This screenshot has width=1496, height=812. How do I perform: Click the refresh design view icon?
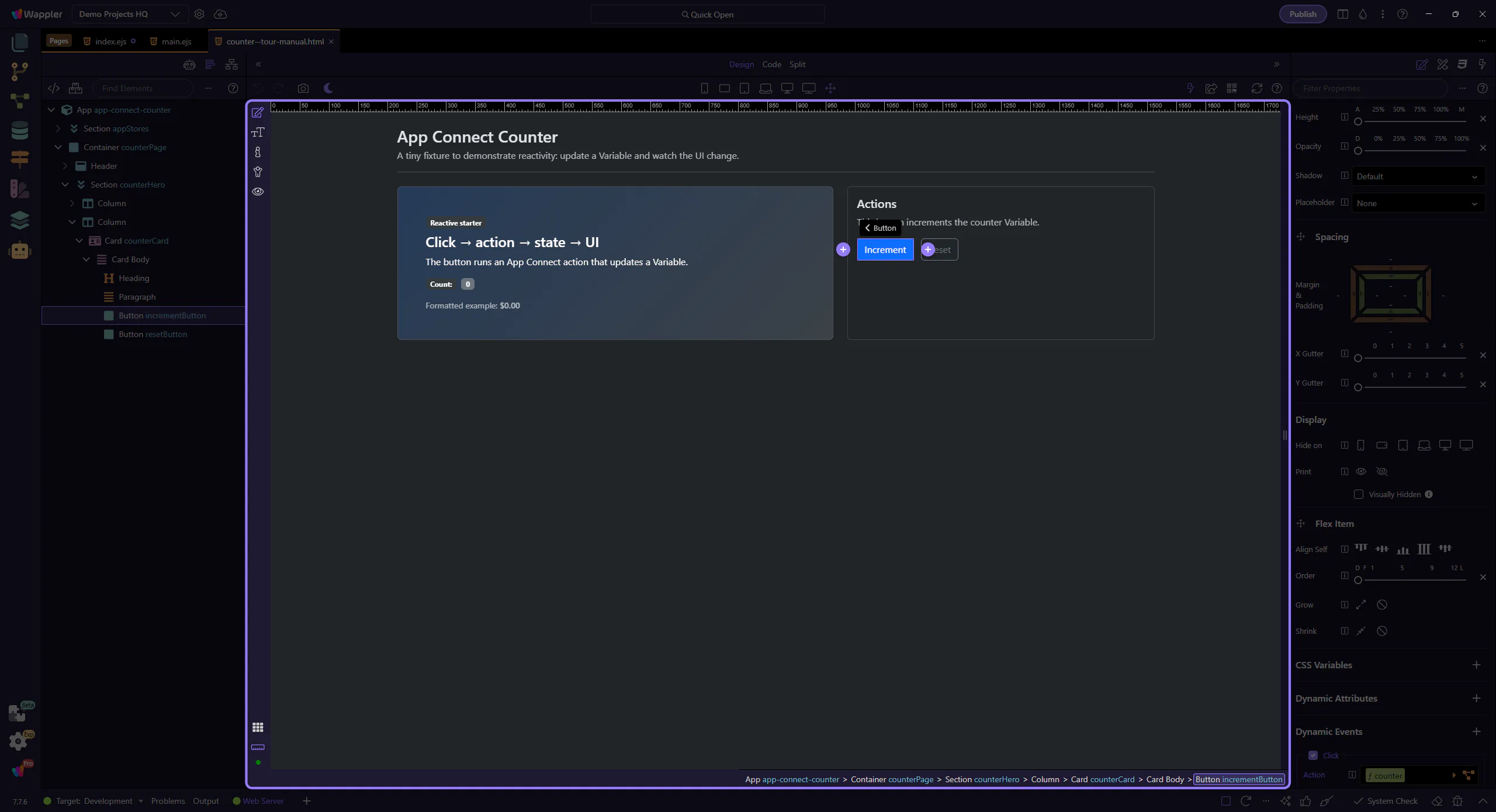click(x=1256, y=88)
